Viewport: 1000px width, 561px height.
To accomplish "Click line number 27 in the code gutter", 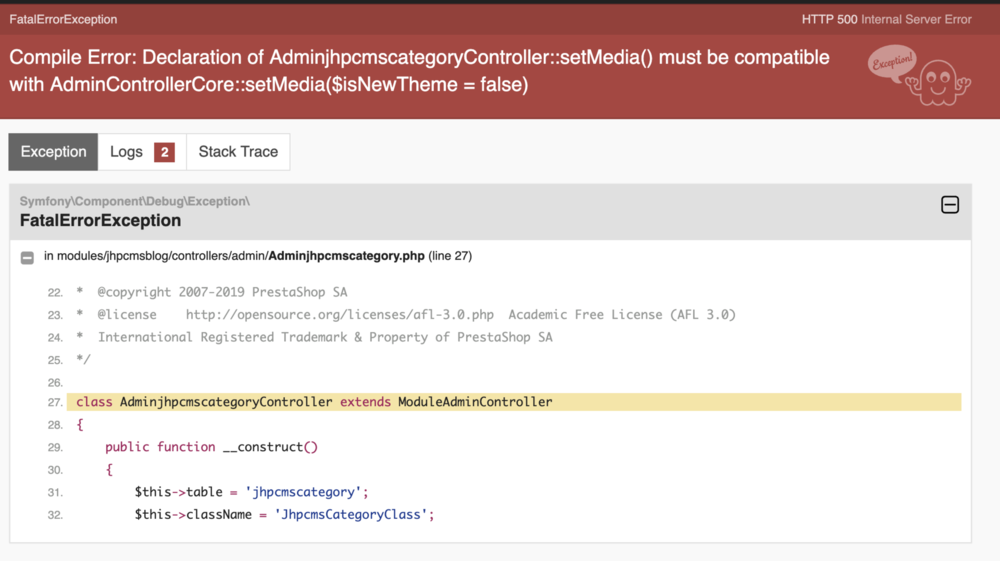I will pos(55,402).
